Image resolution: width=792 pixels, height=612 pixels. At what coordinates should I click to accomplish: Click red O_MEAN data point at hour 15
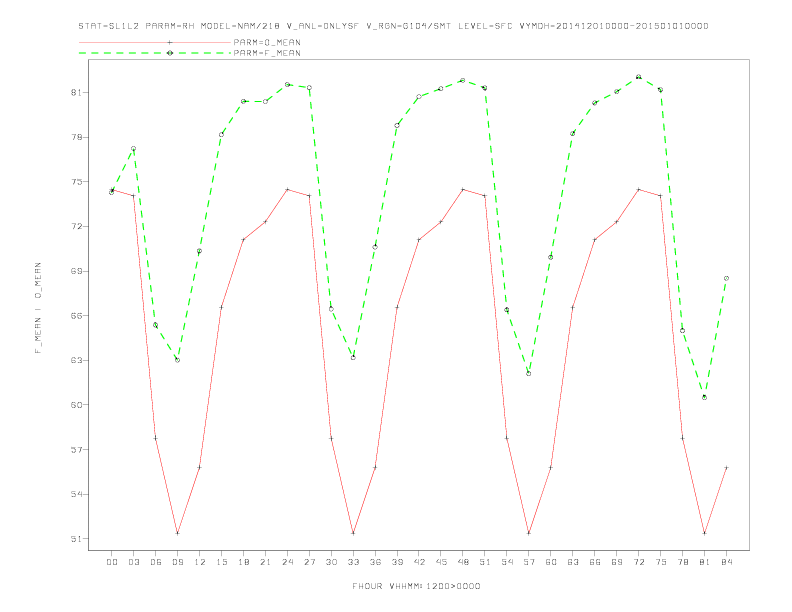tap(221, 307)
